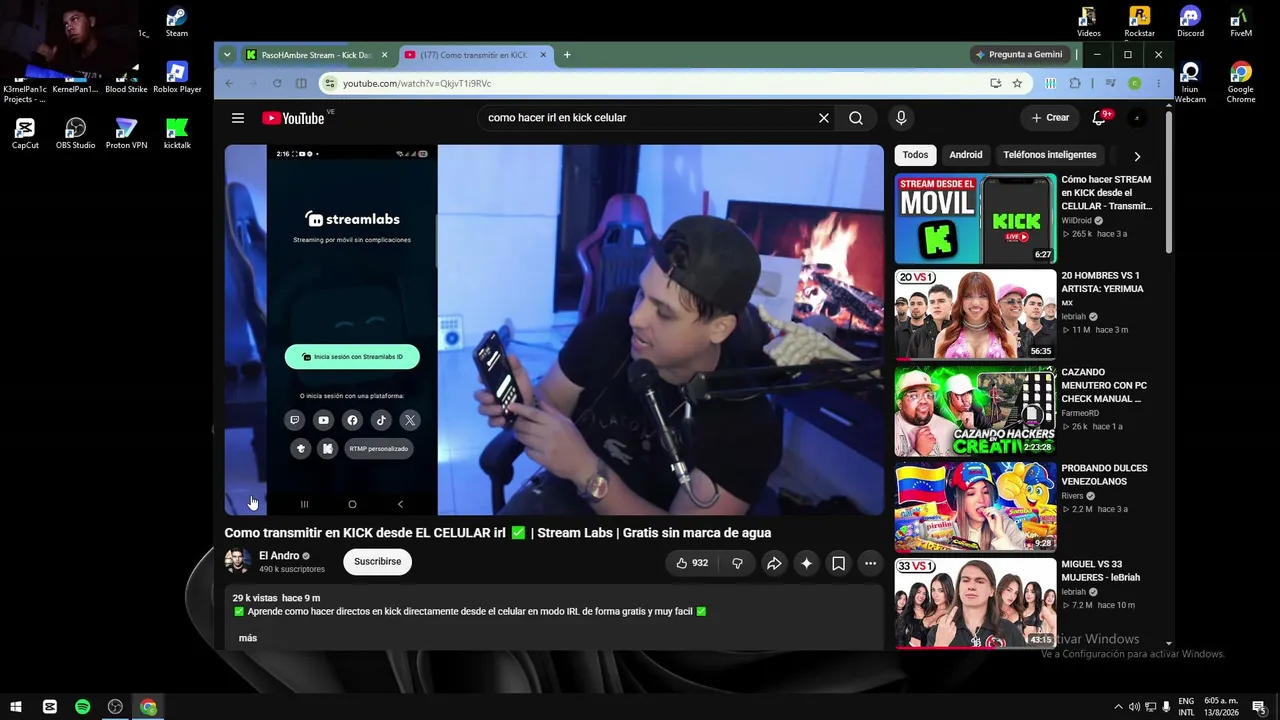Bookmark this page with the star

pos(1017,83)
